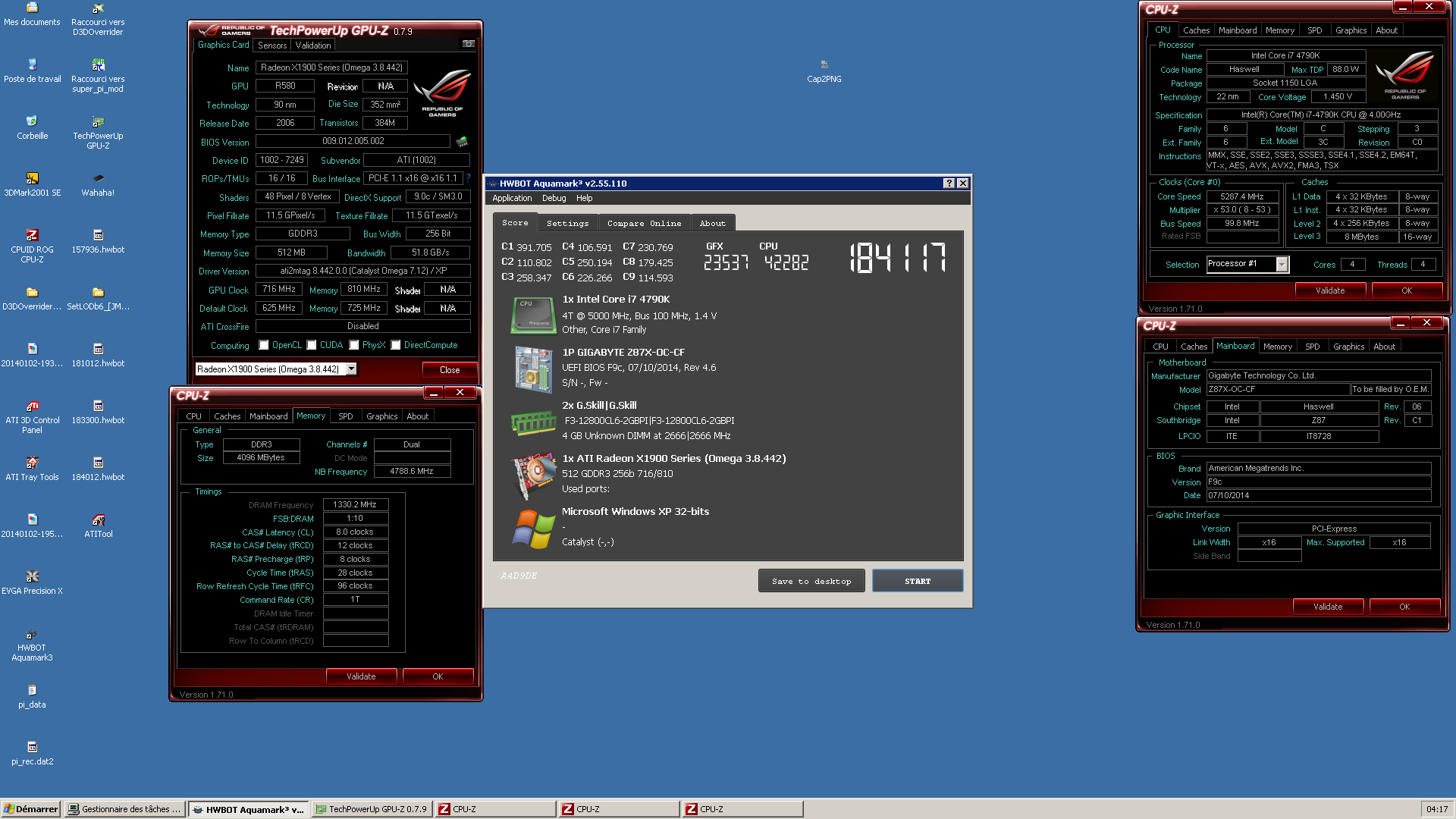Screen dimensions: 1456x819
Task: Click GPU-Z screenshot camera icon
Action: click(x=469, y=44)
